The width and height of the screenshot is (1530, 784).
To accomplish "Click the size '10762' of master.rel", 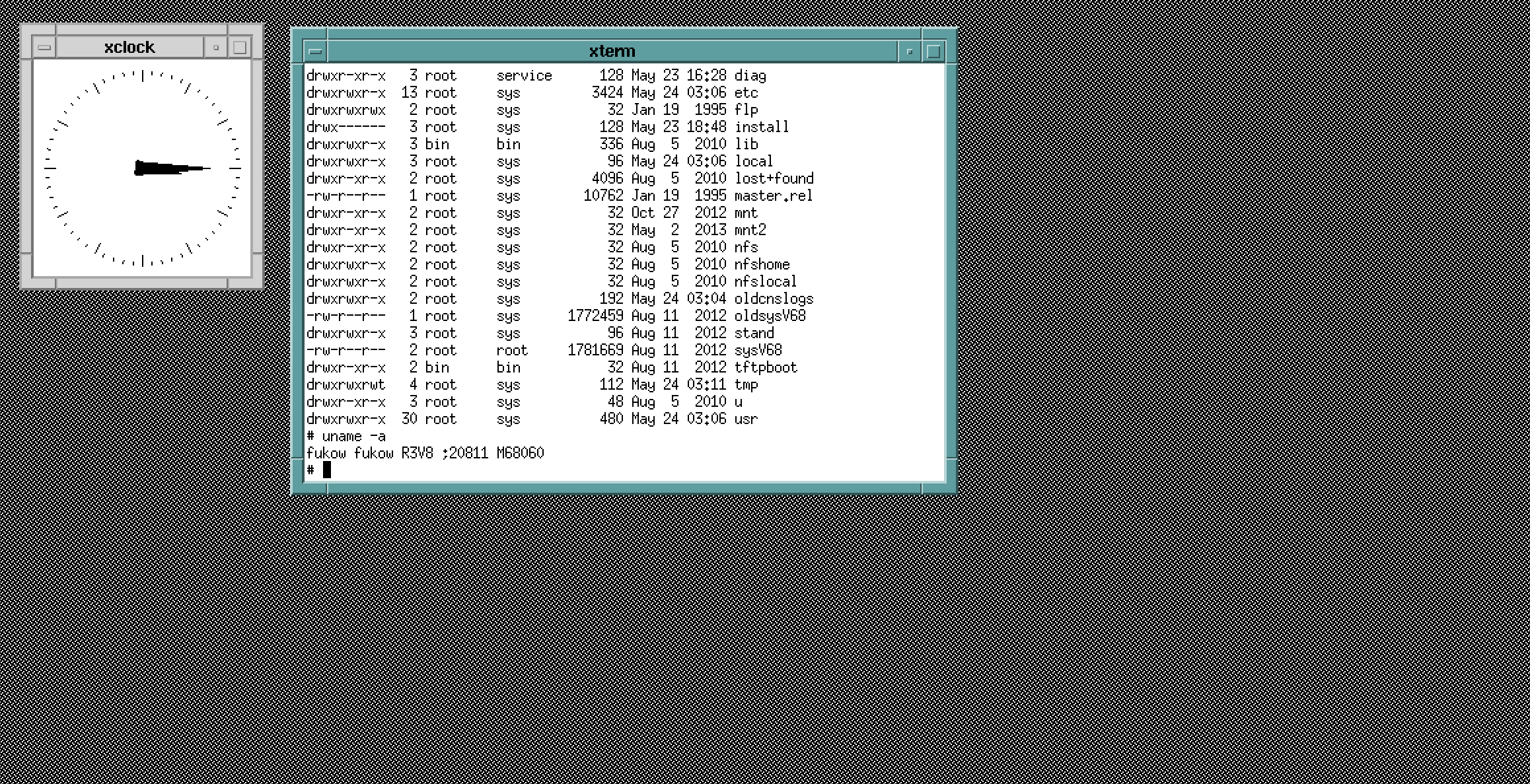I will (604, 196).
